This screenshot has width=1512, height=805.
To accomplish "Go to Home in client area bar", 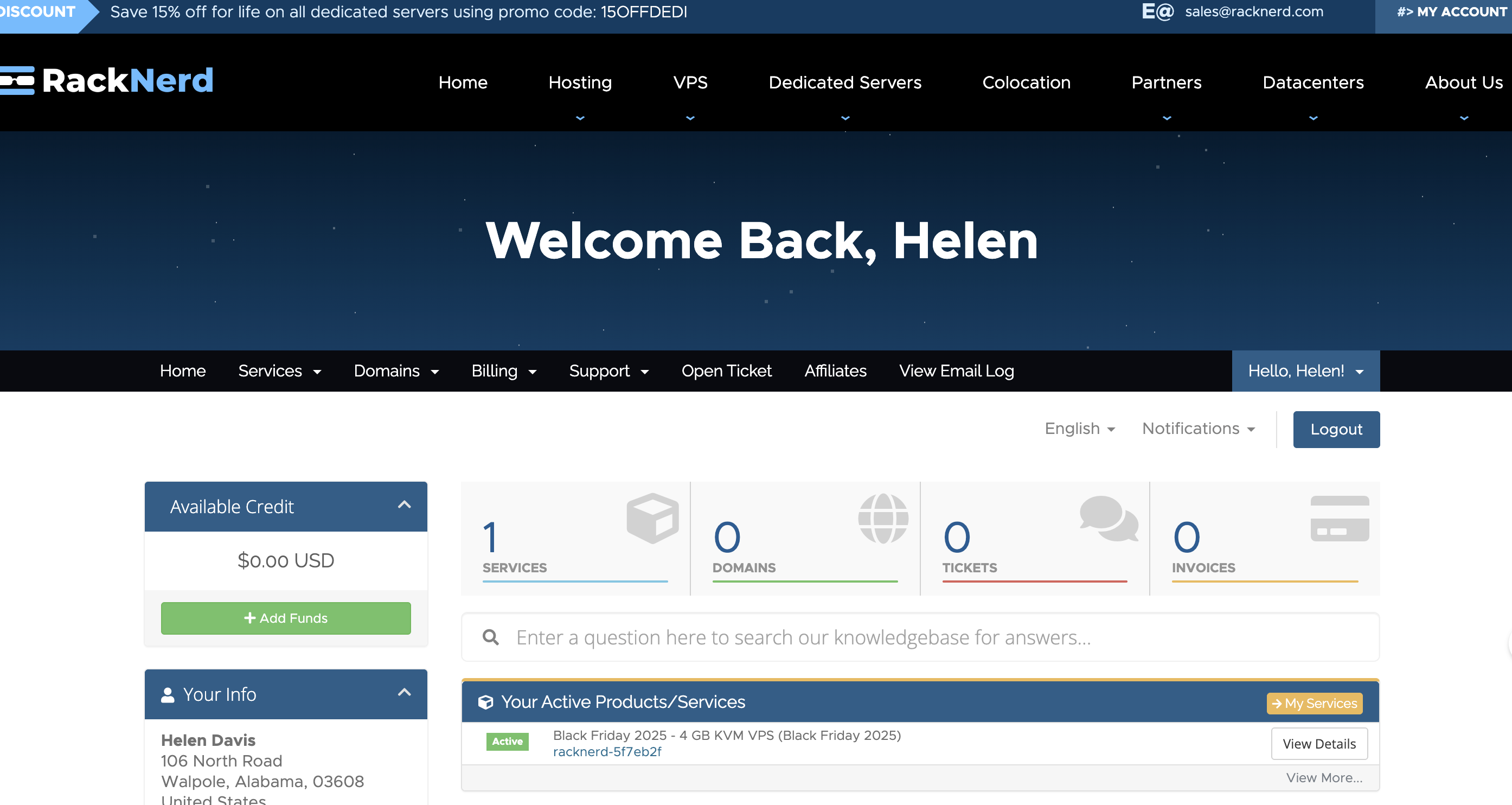I will pos(183,371).
